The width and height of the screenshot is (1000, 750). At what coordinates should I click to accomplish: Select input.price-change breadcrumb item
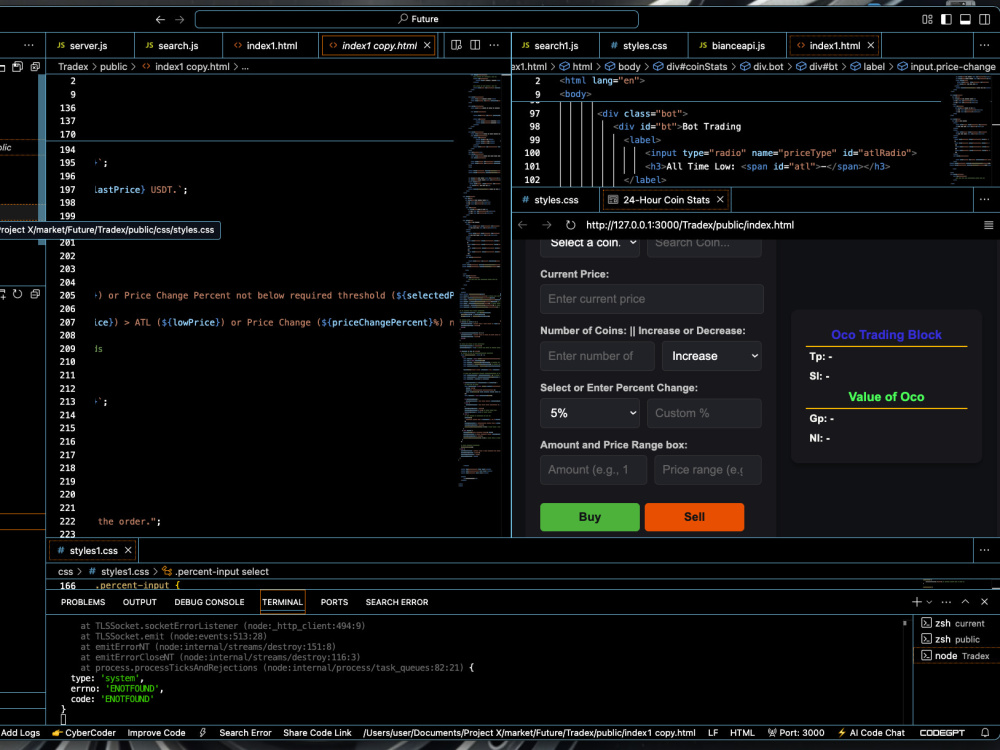(946, 66)
